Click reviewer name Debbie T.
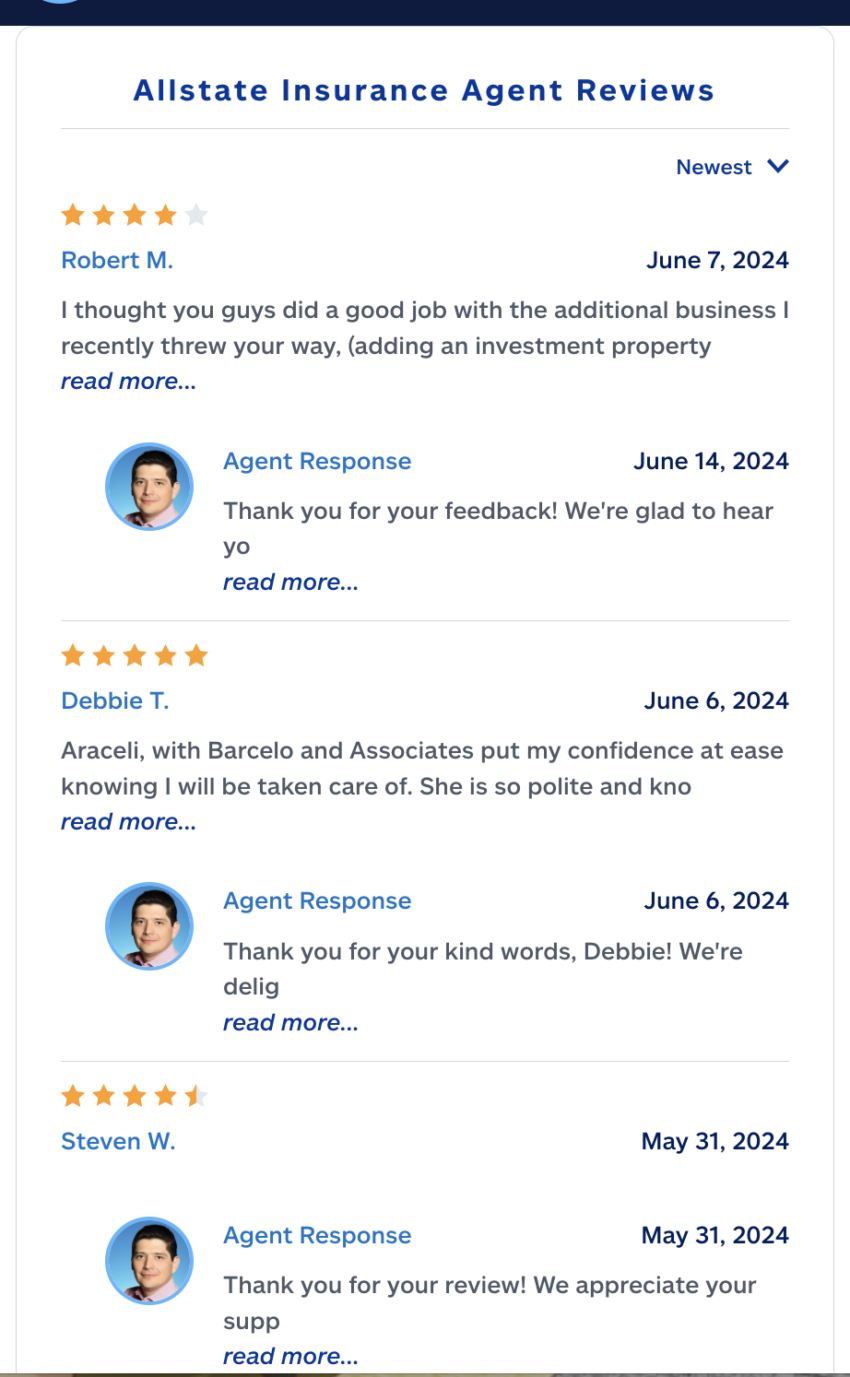The image size is (850, 1377). (x=115, y=701)
